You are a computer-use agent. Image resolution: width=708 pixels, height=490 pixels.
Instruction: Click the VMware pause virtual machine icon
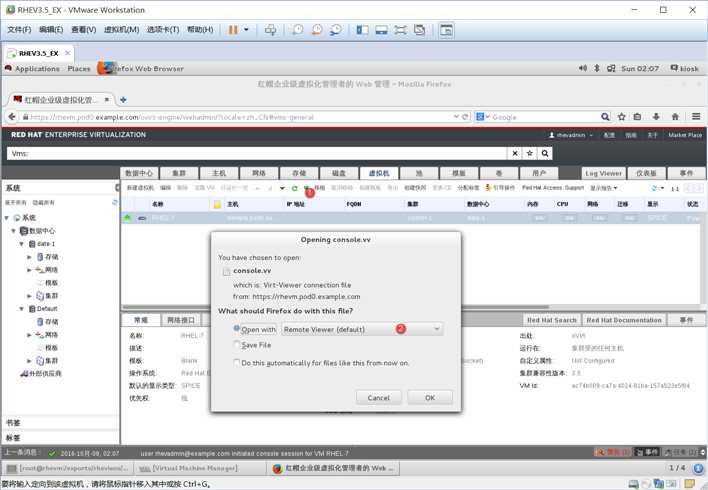pos(233,30)
